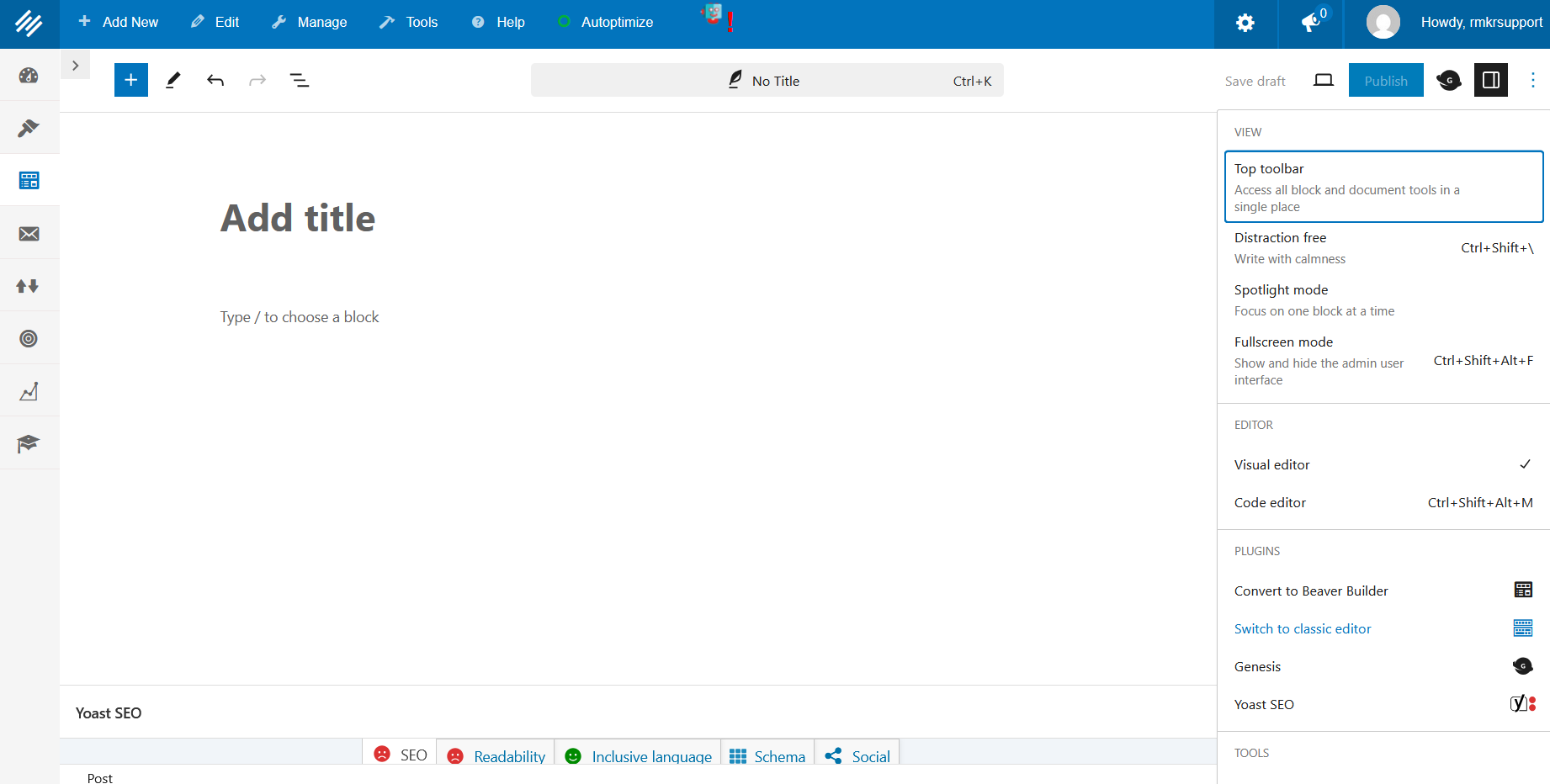Click the Publish button
Viewport: 1550px width, 784px height.
point(1385,80)
